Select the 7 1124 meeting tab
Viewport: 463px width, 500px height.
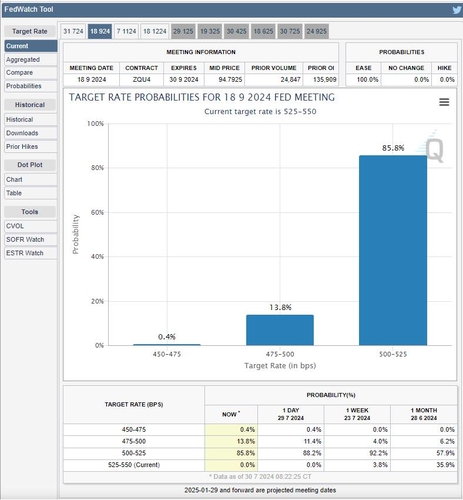[x=126, y=31]
